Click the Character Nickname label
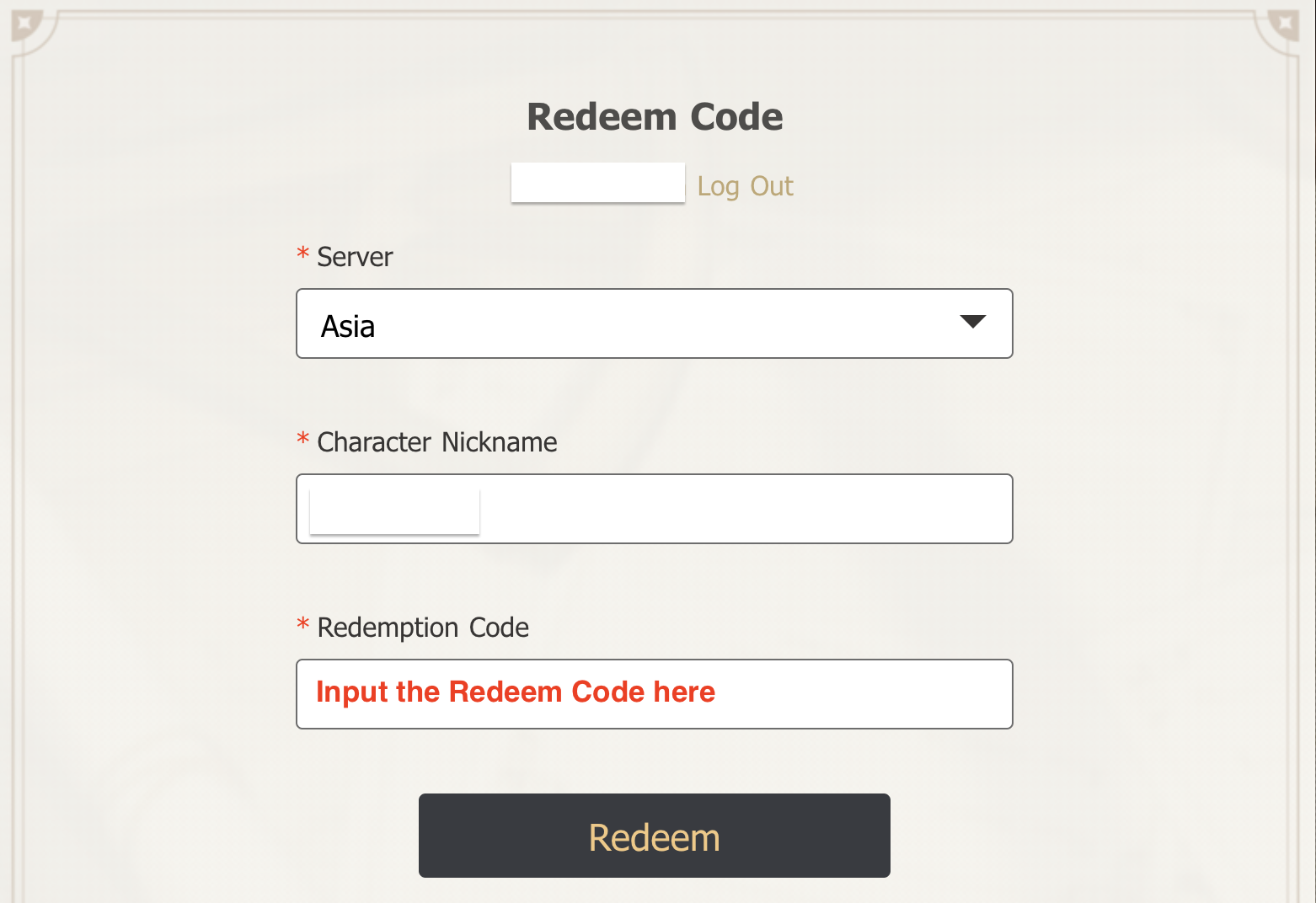This screenshot has width=1316, height=903. pos(436,441)
